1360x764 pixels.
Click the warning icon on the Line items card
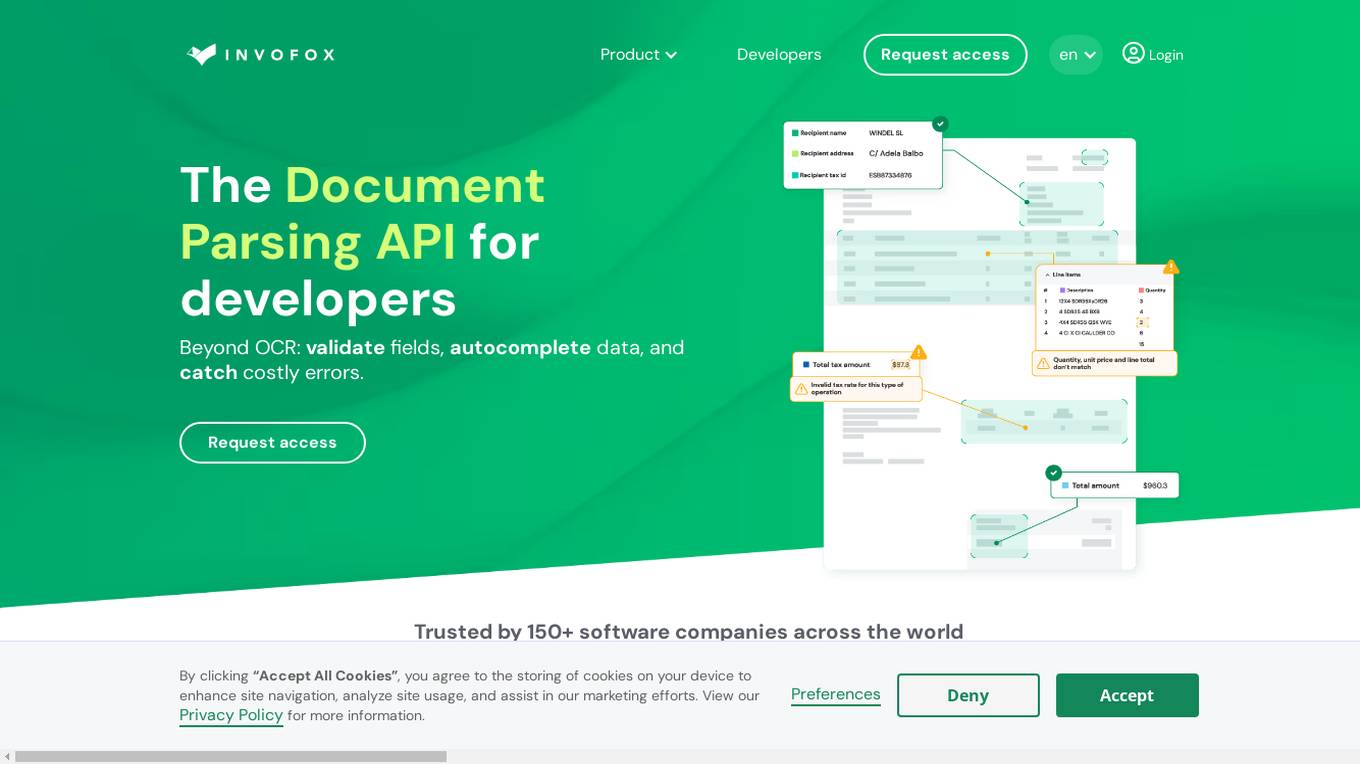(1171, 267)
